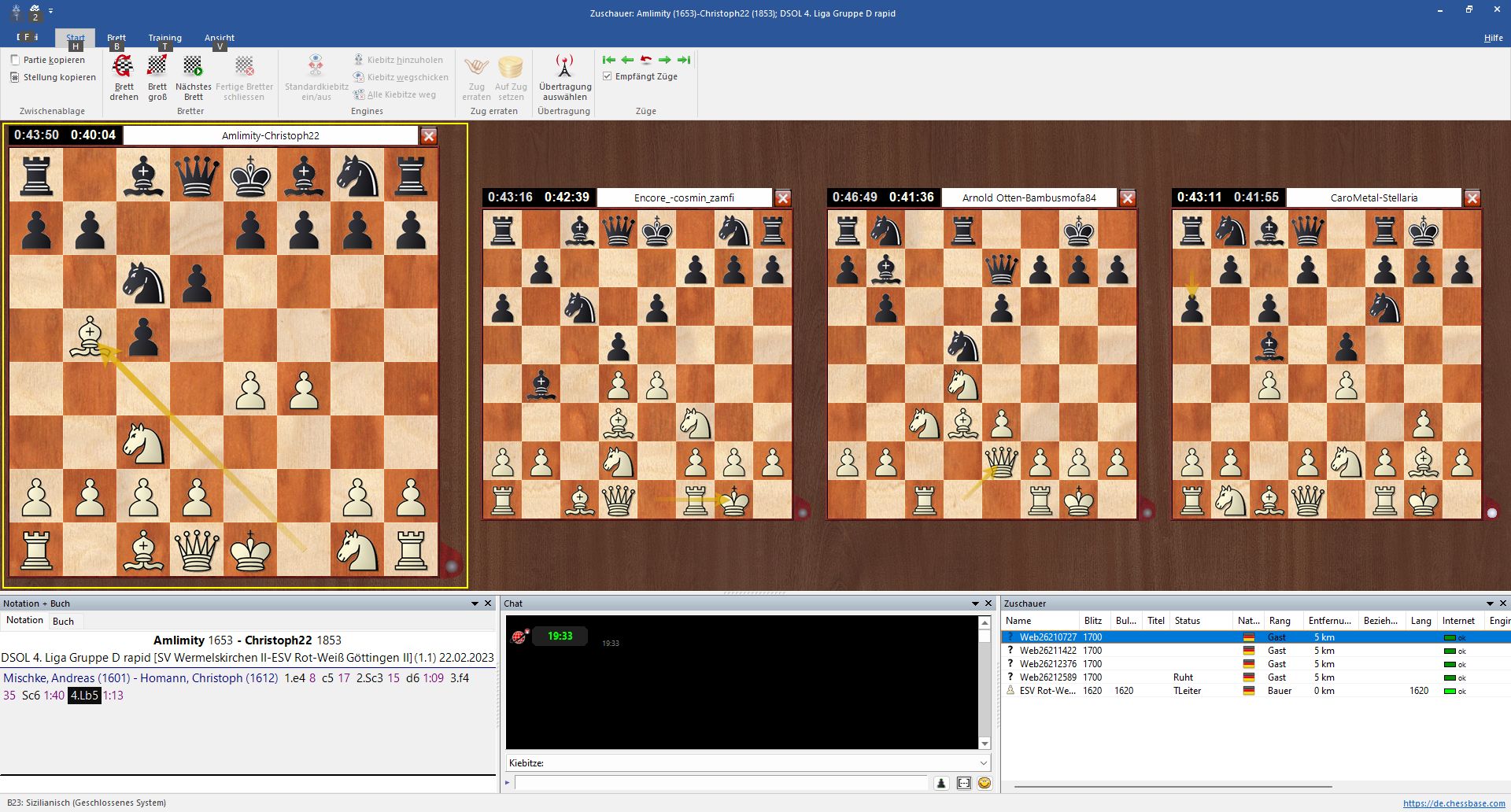Jump to the last move arrow
Viewport: 1511px width, 812px height.
click(684, 60)
